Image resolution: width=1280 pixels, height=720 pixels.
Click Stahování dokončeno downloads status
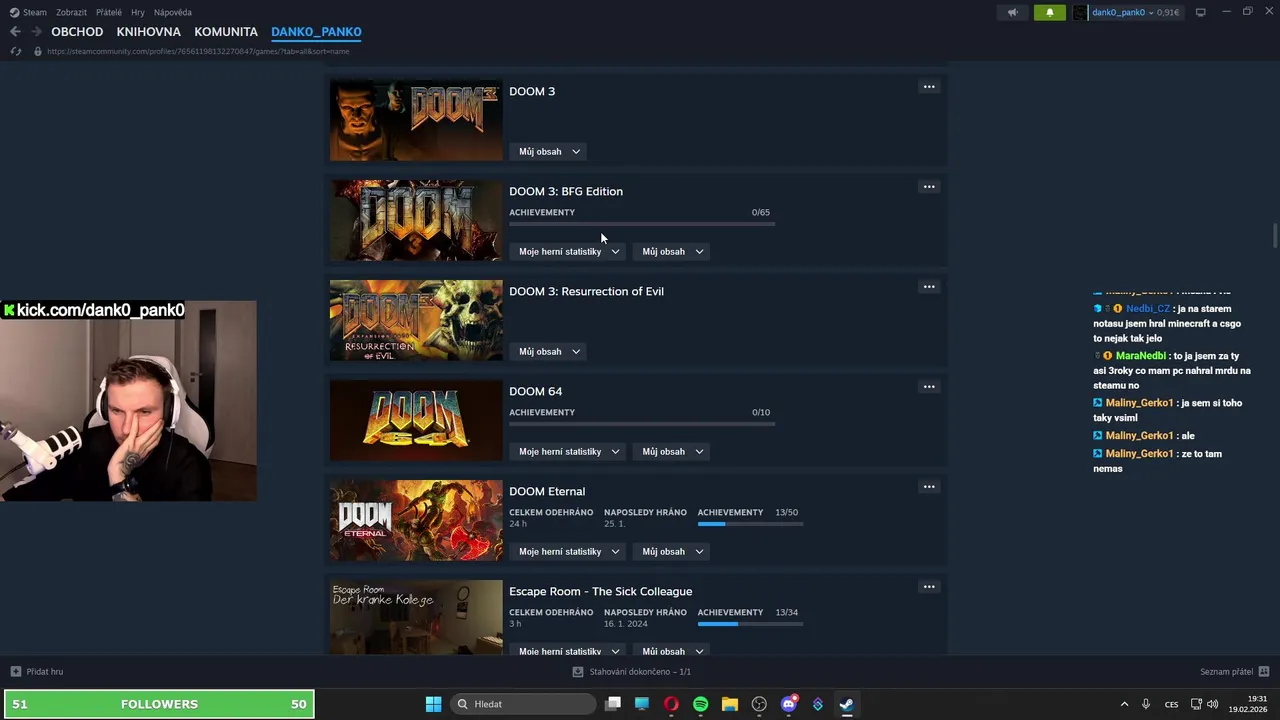pos(632,671)
